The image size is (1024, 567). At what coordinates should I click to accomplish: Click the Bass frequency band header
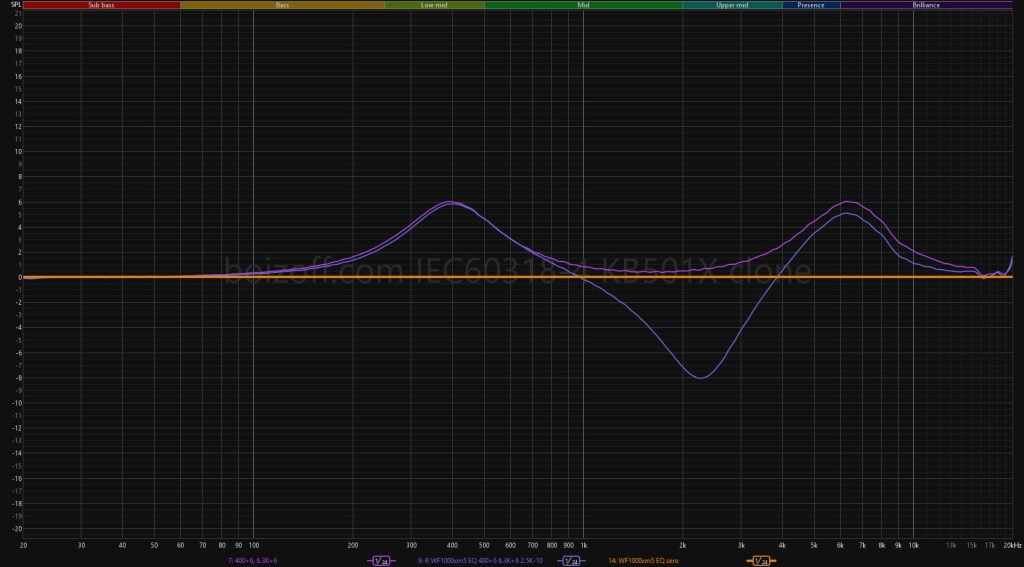[283, 5]
